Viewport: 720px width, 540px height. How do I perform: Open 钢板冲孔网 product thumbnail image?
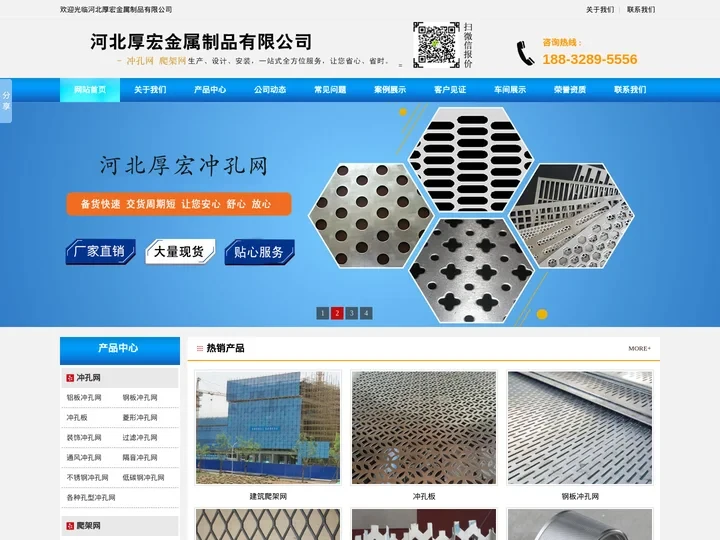pos(580,428)
